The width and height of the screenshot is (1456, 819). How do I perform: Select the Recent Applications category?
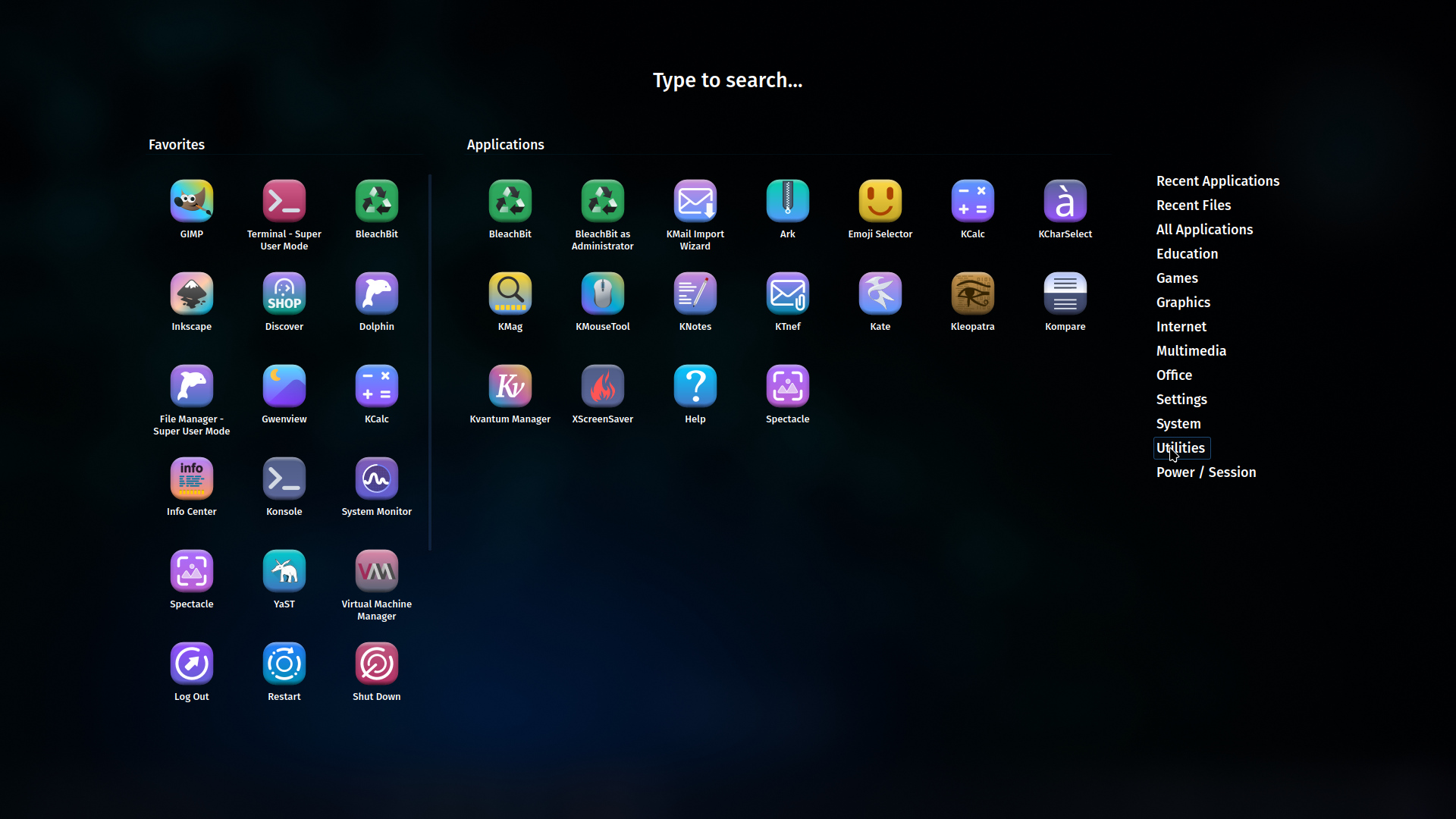(x=1218, y=181)
